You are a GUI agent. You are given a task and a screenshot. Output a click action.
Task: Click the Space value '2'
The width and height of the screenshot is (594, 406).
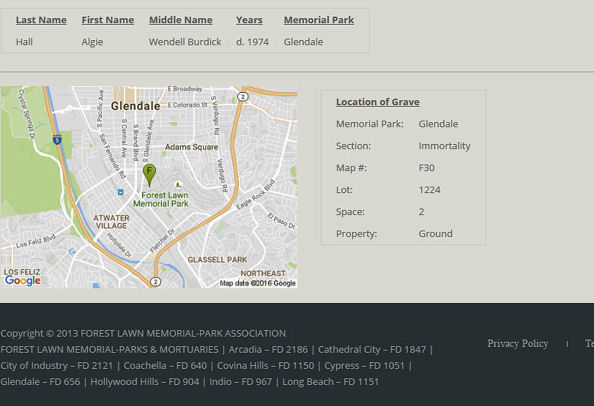click(x=421, y=212)
